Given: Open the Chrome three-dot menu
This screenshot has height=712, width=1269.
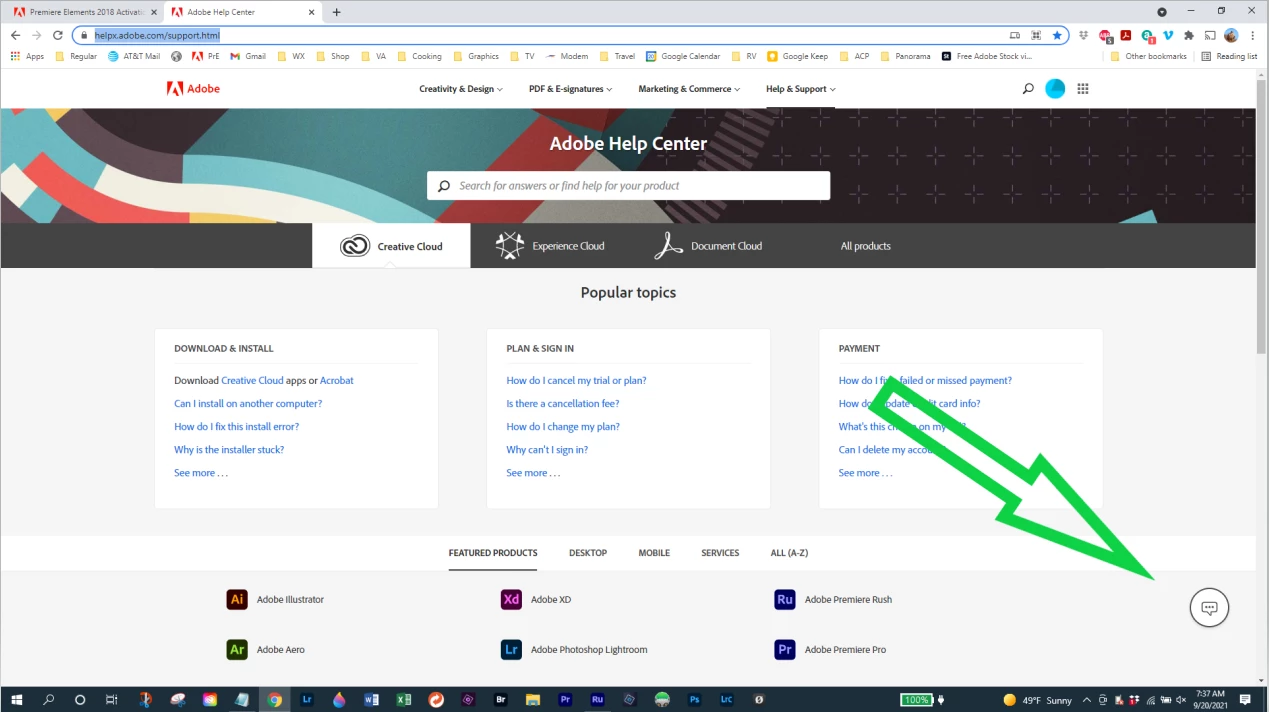Looking at the screenshot, I should click(x=1253, y=35).
